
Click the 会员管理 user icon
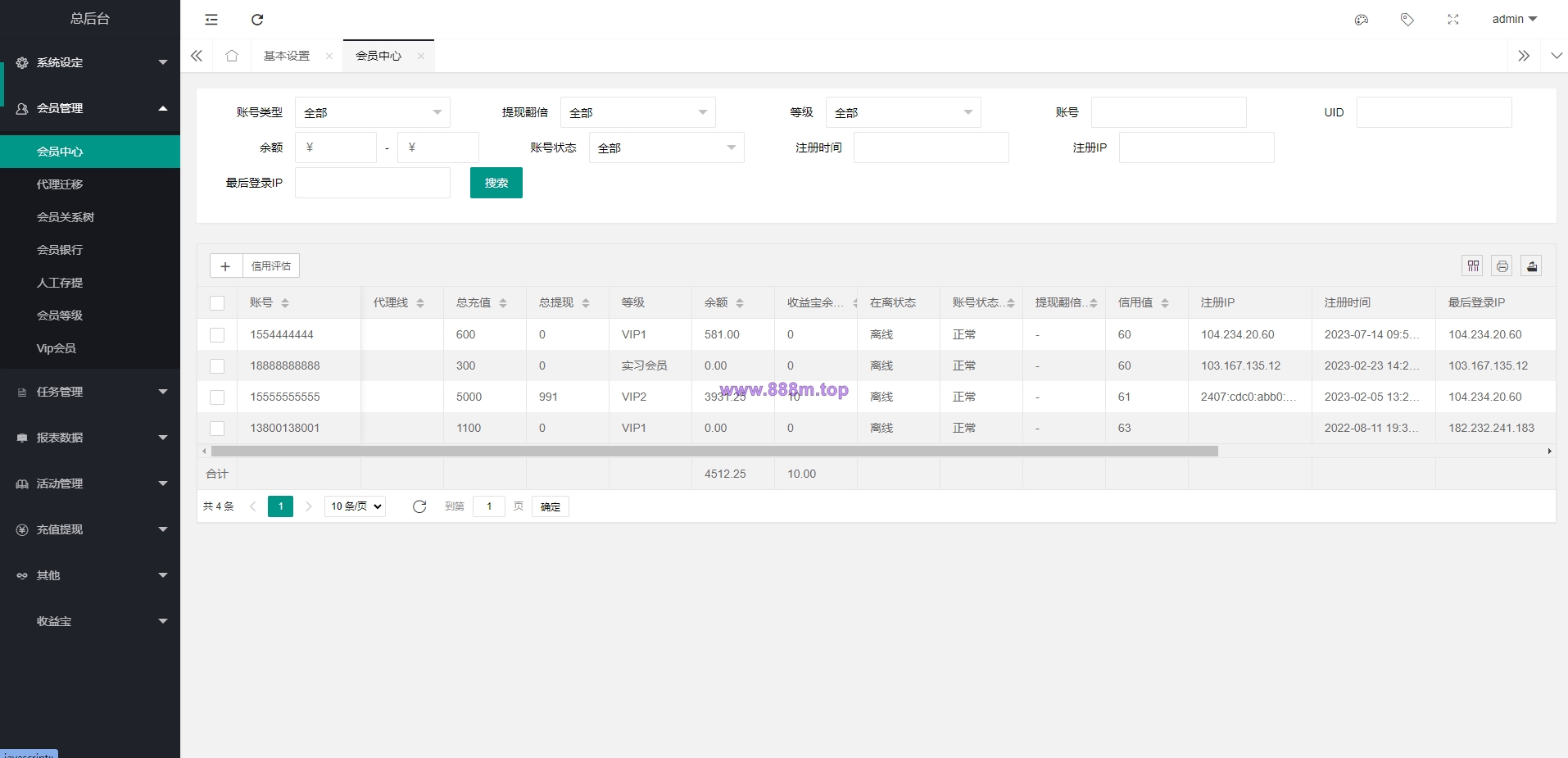(22, 108)
